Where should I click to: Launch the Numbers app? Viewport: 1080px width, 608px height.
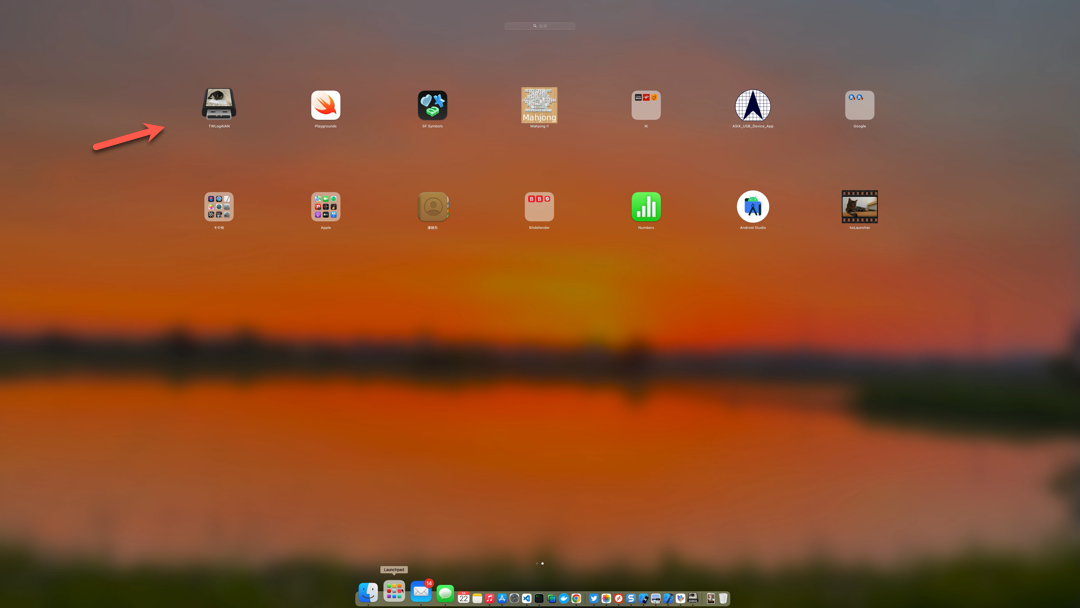pyautogui.click(x=646, y=207)
